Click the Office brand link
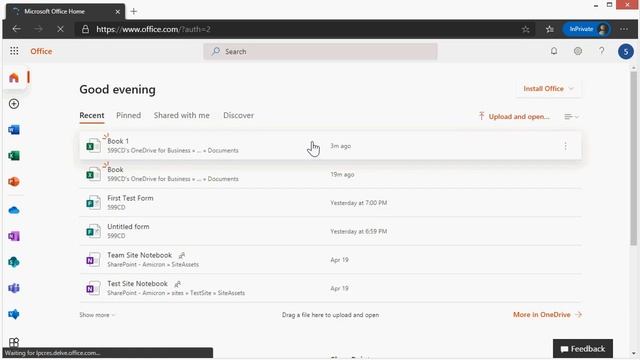Viewport: 640px width, 360px height. [41, 51]
